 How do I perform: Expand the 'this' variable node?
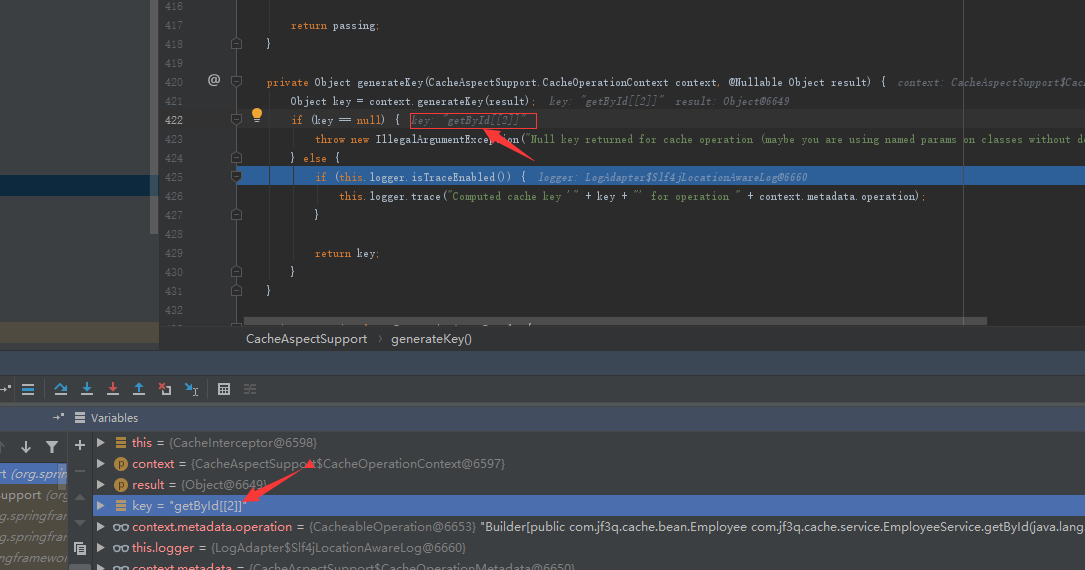pyautogui.click(x=101, y=443)
